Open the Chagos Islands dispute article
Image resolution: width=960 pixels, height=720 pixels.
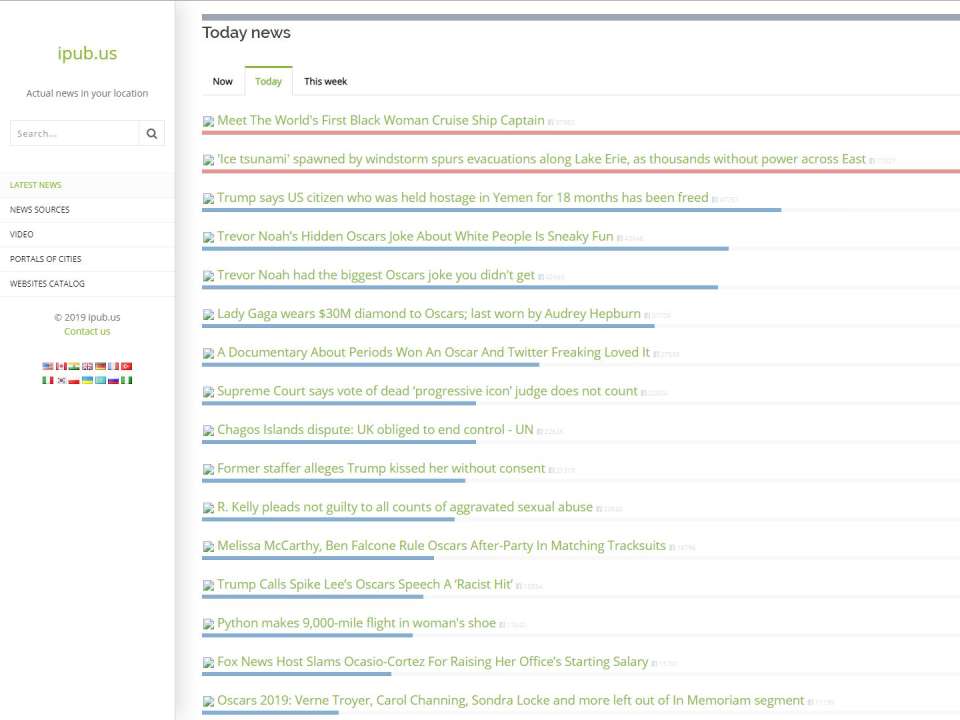point(375,430)
